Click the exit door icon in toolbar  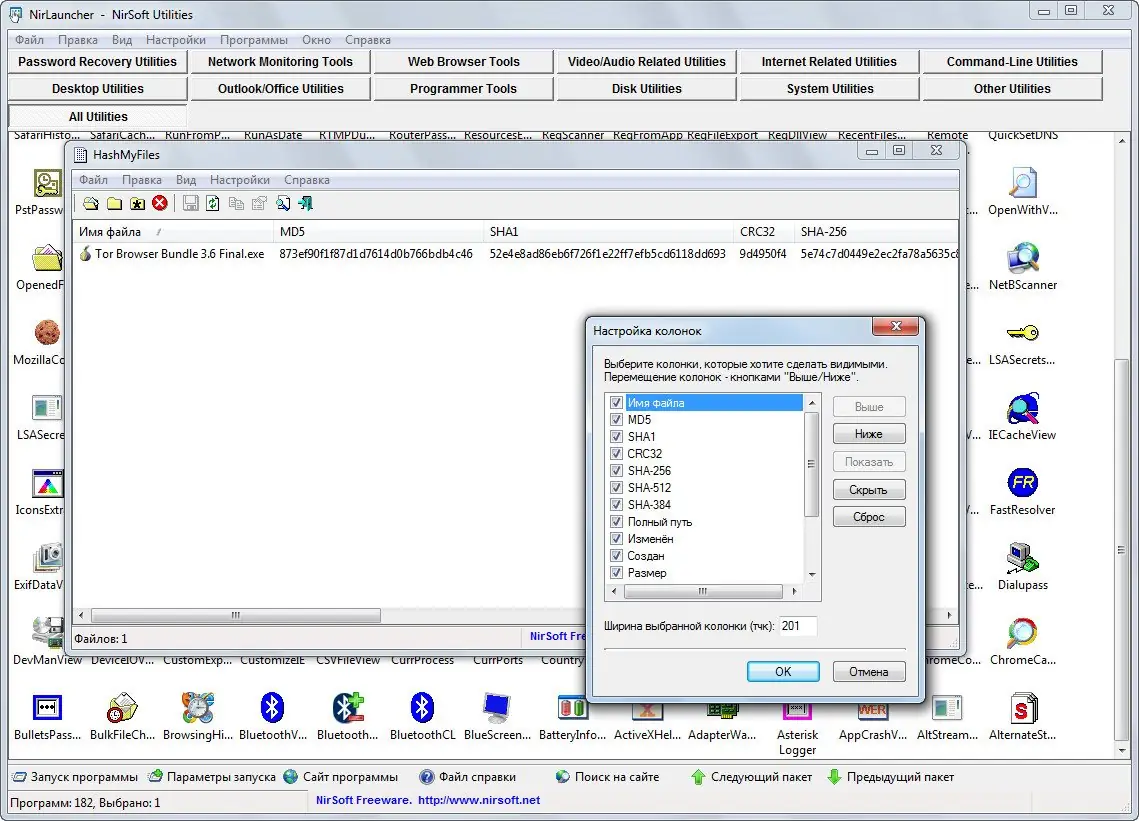pyautogui.click(x=306, y=203)
